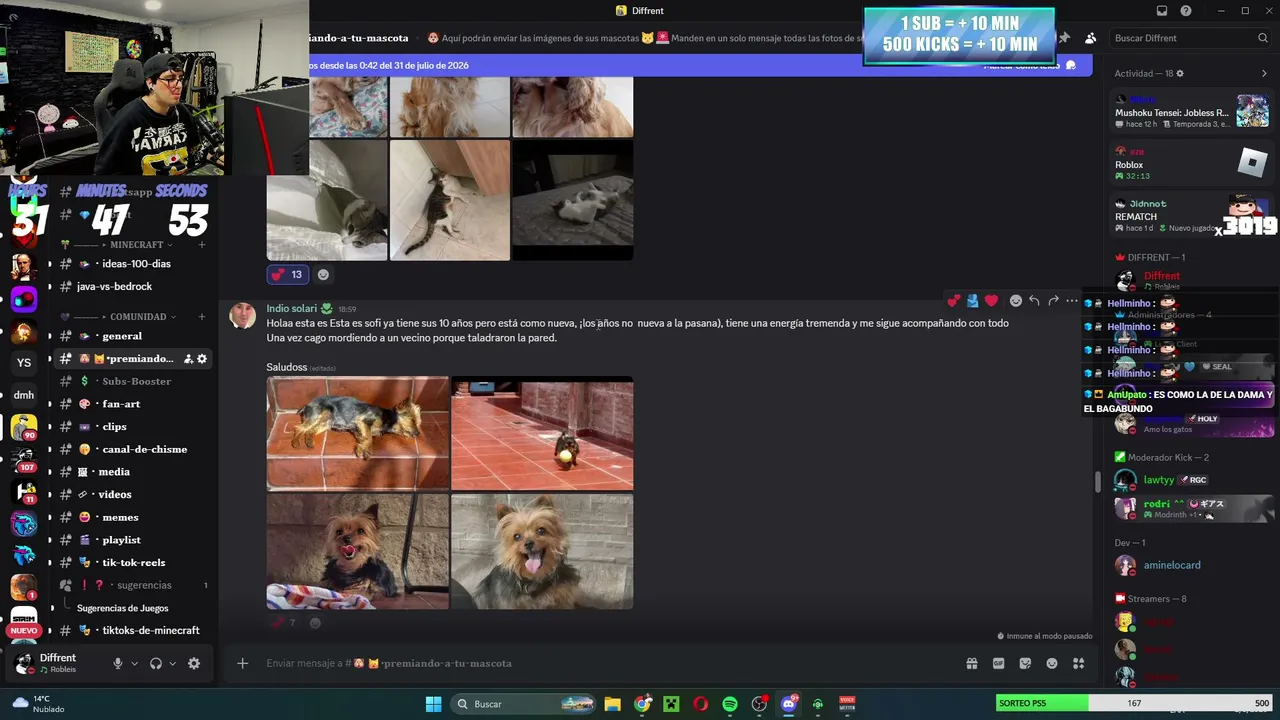Go to the fan-art channel
1280x720 pixels.
tap(133, 404)
